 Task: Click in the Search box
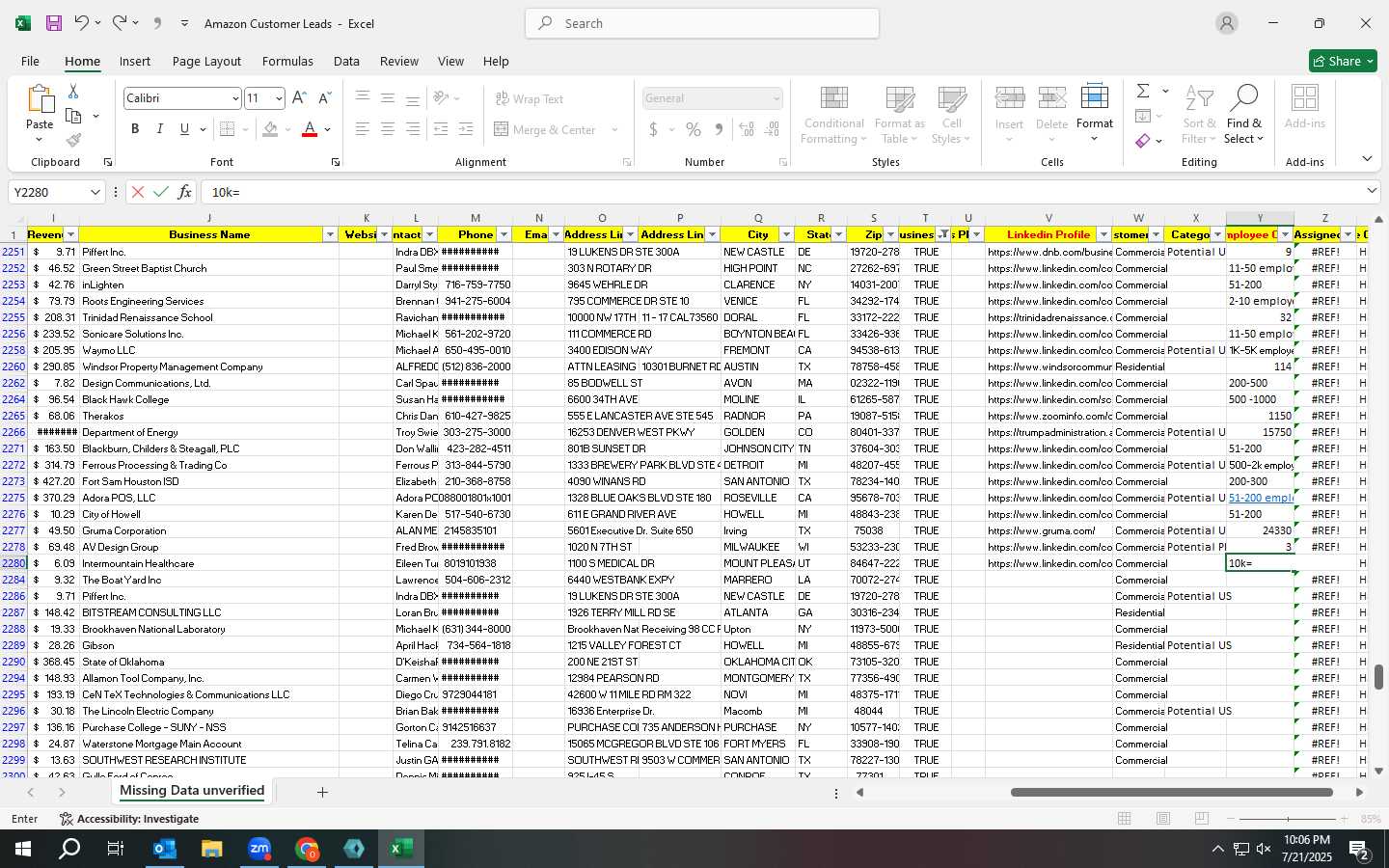(x=702, y=23)
